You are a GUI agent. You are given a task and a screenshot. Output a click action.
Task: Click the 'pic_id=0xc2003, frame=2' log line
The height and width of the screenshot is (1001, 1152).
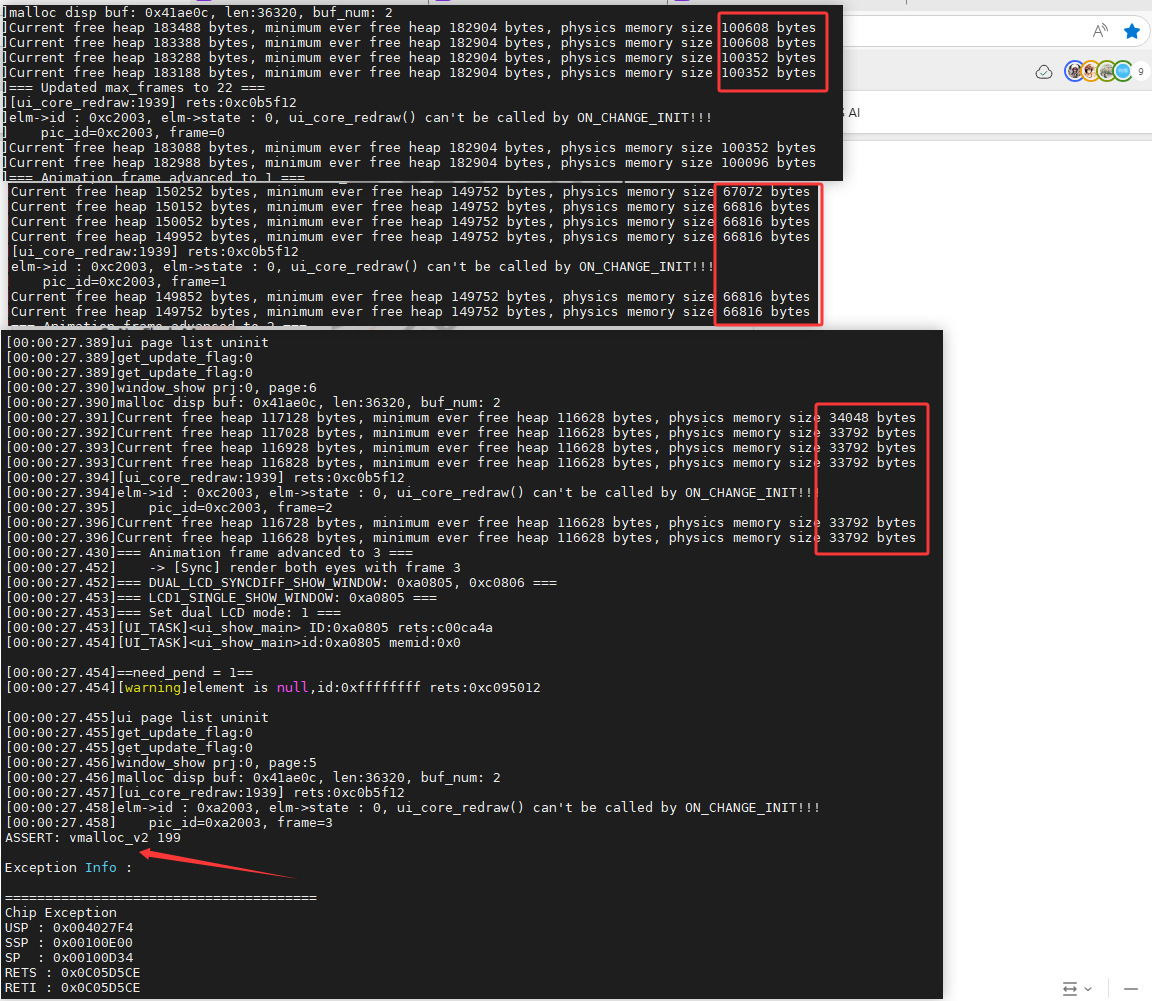click(170, 508)
